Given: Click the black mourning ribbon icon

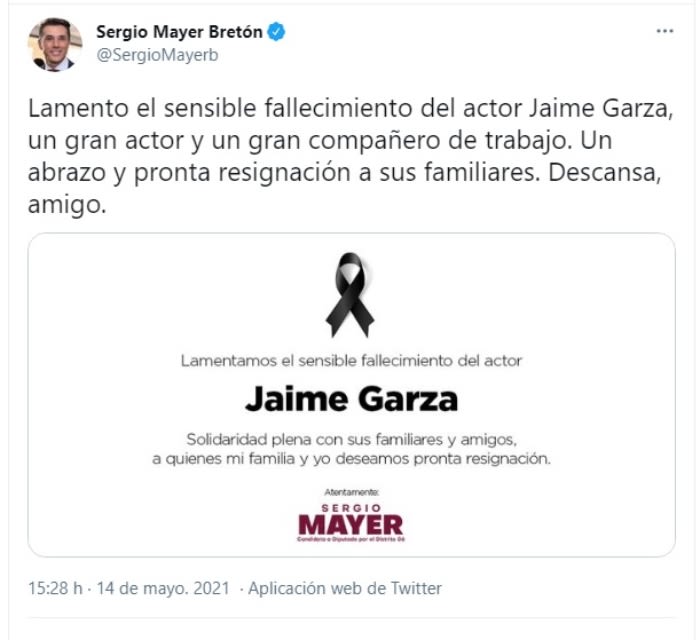Looking at the screenshot, I should 350,295.
